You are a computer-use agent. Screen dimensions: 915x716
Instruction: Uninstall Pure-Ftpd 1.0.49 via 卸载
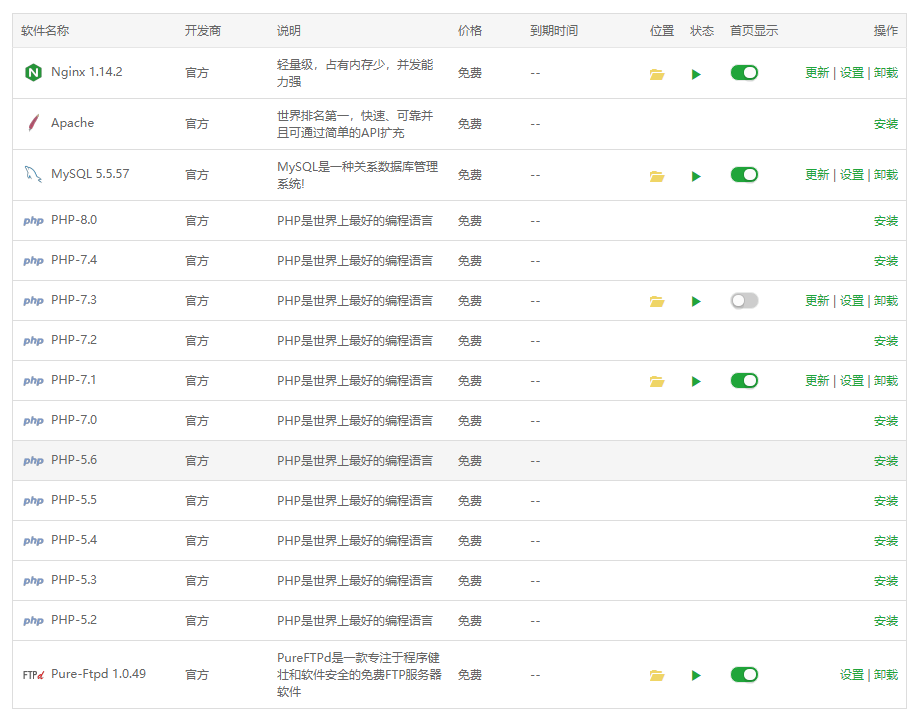tap(886, 675)
